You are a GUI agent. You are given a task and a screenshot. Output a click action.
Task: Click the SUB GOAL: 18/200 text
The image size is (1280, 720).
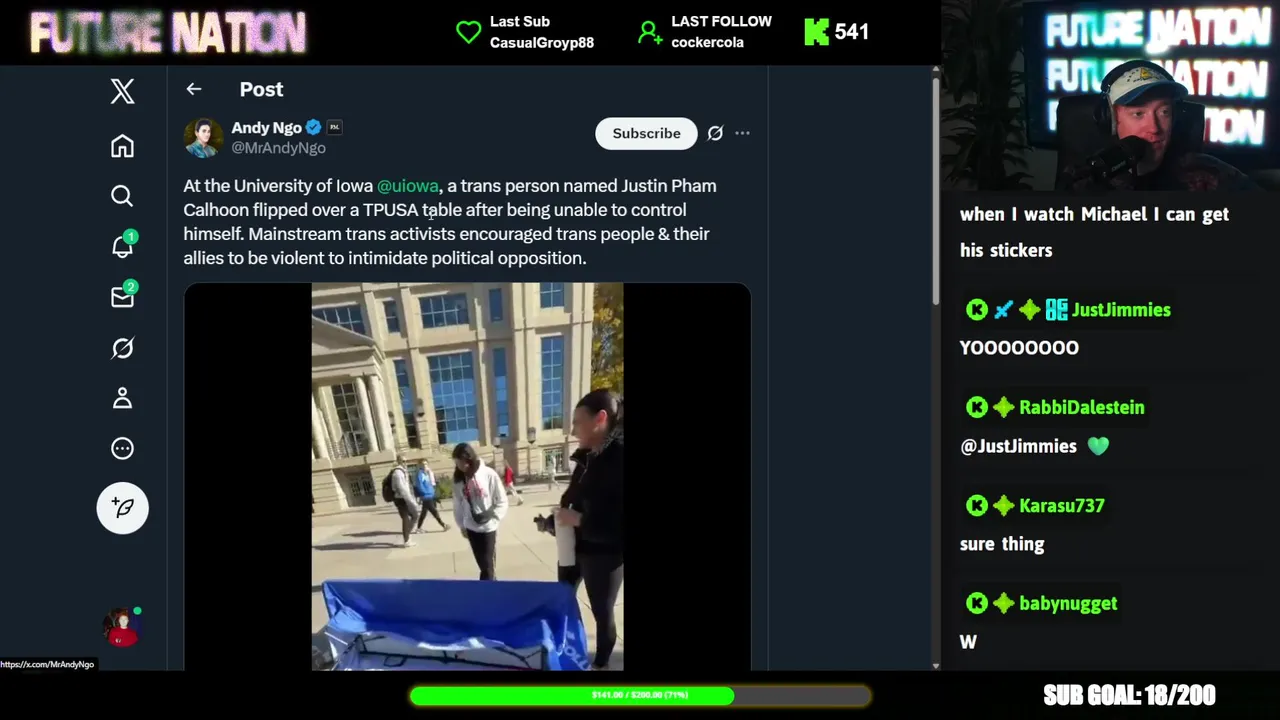[1129, 695]
